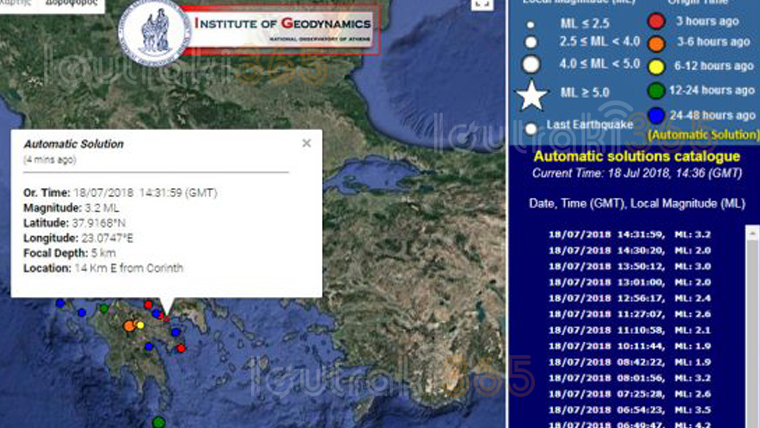Select the 14:30:20 ML: 2.0 catalogue entry
This screenshot has height=428, width=760.
629,251
